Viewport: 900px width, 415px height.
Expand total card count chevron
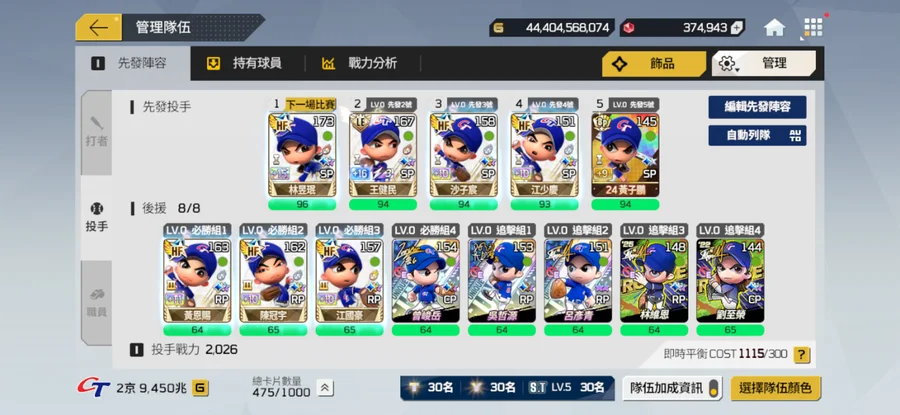point(324,388)
